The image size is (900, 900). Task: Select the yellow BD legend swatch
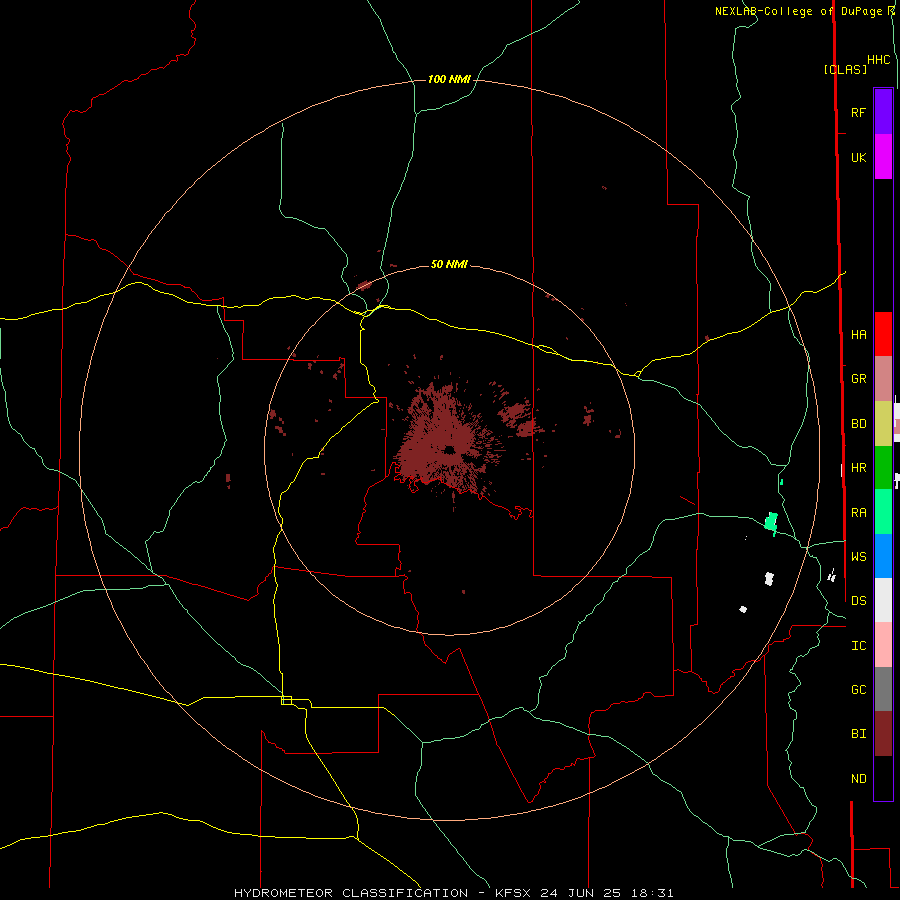(883, 424)
